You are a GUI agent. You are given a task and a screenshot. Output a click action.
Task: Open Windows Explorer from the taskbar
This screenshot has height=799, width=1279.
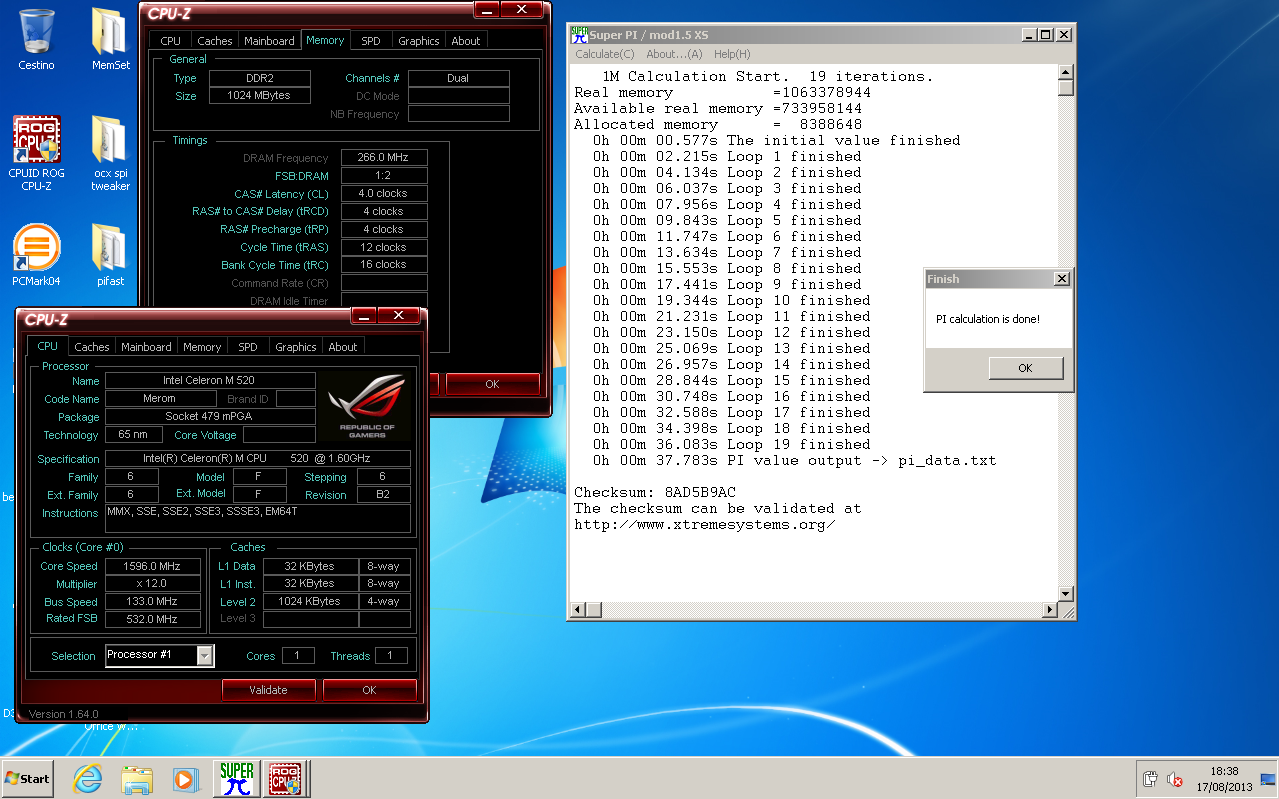click(x=137, y=779)
